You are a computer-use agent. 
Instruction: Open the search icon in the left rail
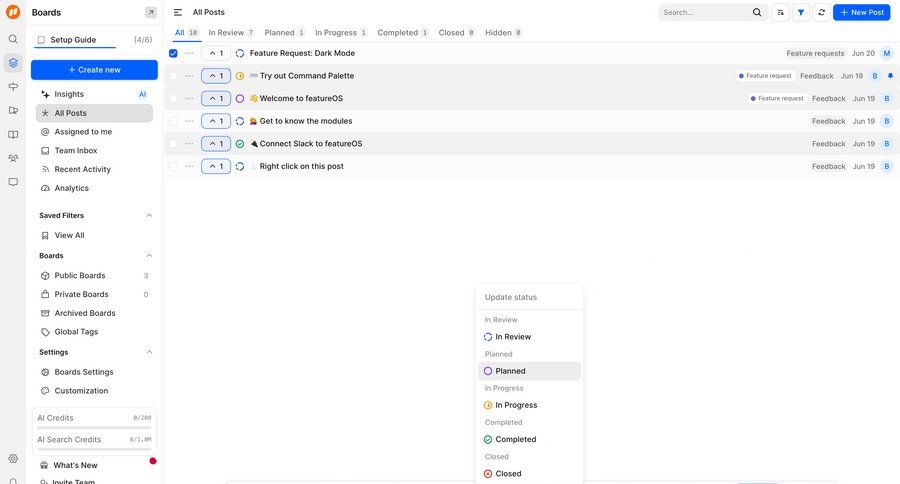pos(13,39)
